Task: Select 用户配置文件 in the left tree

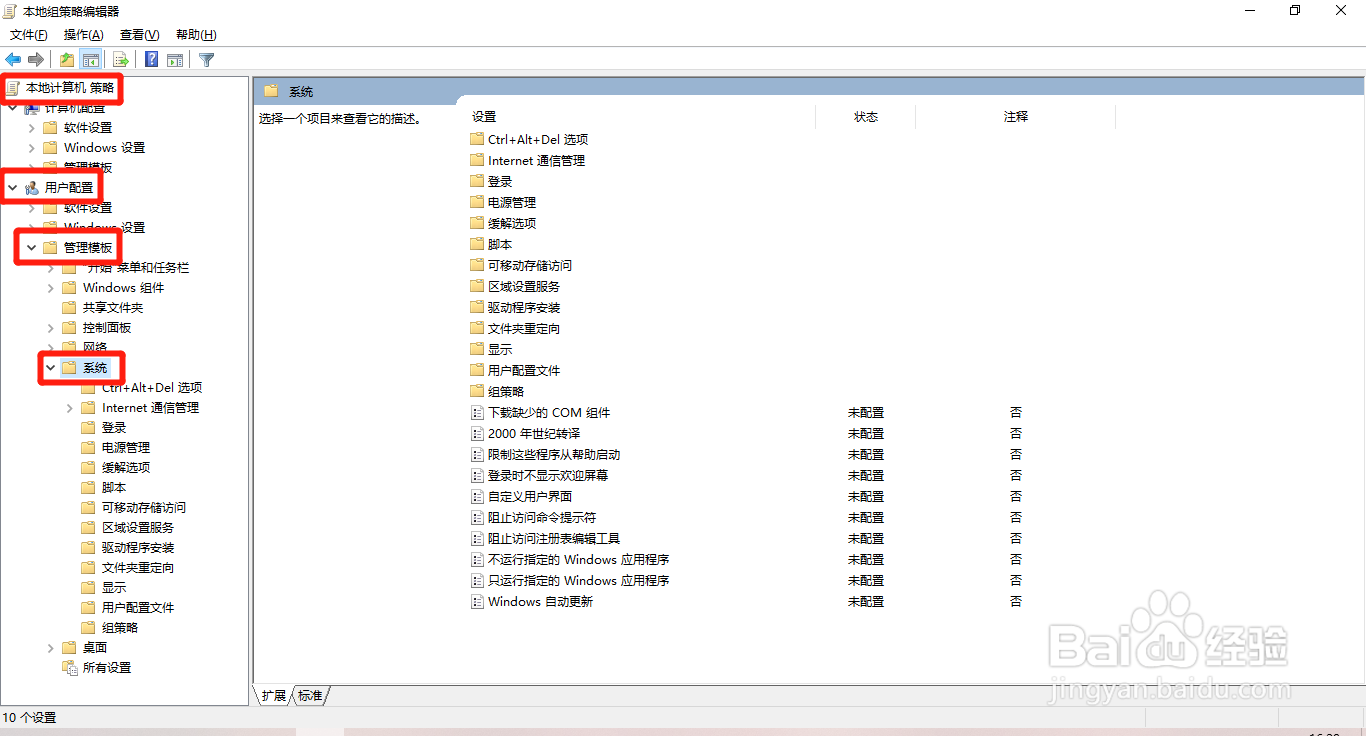Action: 138,607
